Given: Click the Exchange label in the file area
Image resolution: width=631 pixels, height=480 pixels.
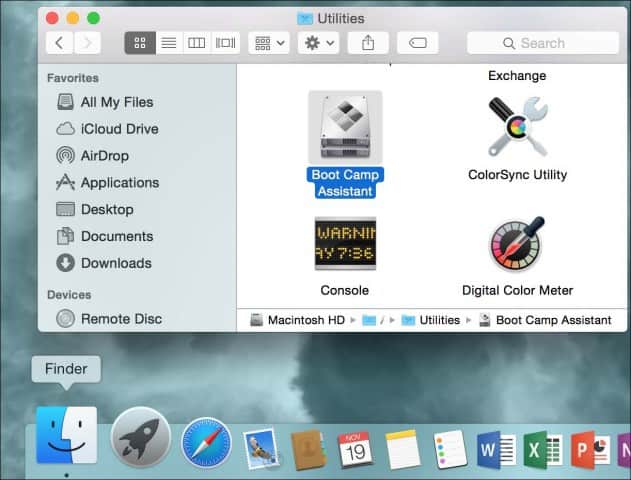Looking at the screenshot, I should click(517, 76).
